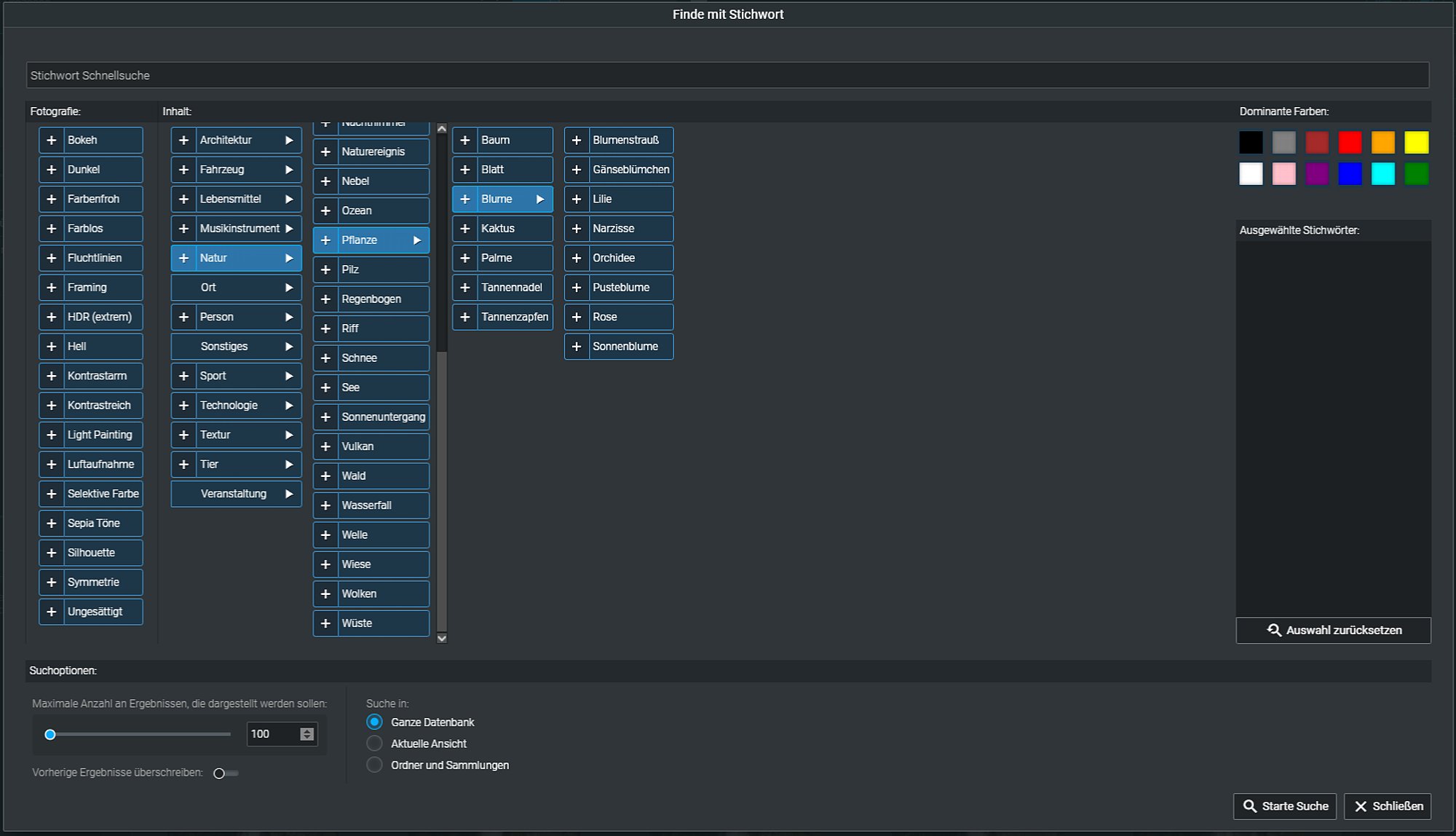Add Nebel keyword via plus icon
This screenshot has height=836, width=1456.
pyautogui.click(x=326, y=181)
